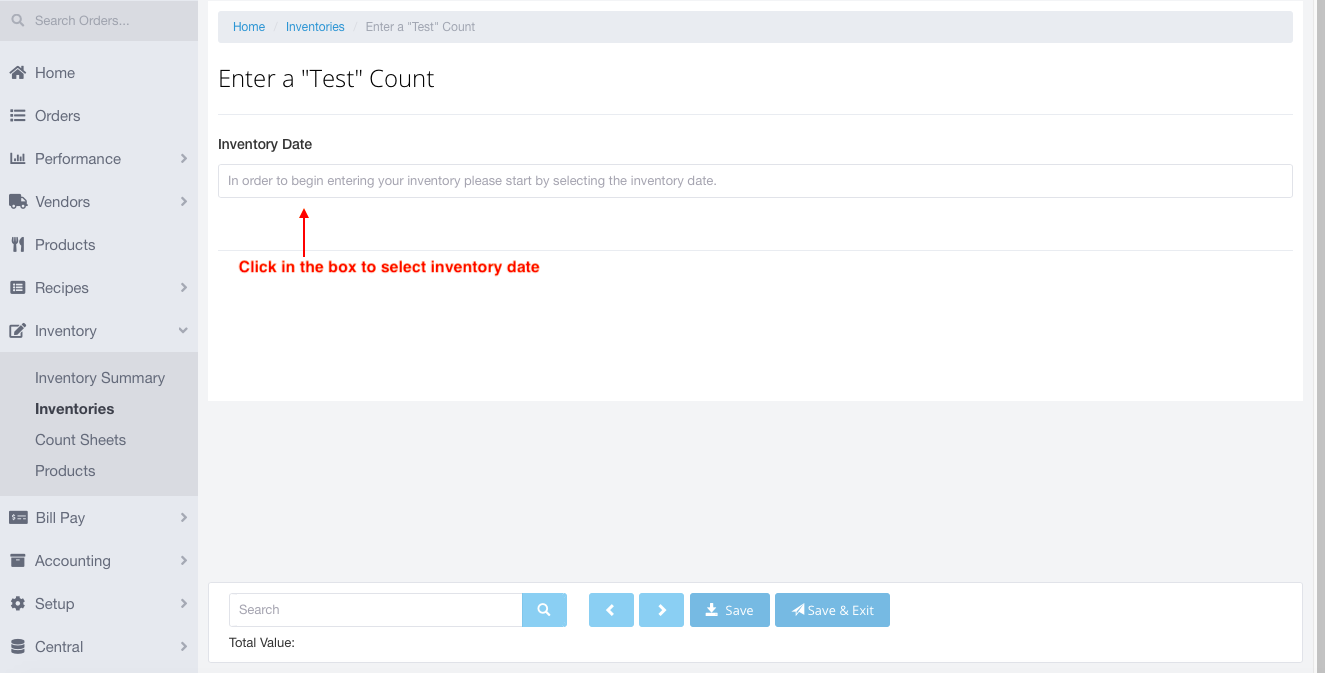The image size is (1325, 673).
Task: Go to previous item with left arrow button
Action: 611,610
